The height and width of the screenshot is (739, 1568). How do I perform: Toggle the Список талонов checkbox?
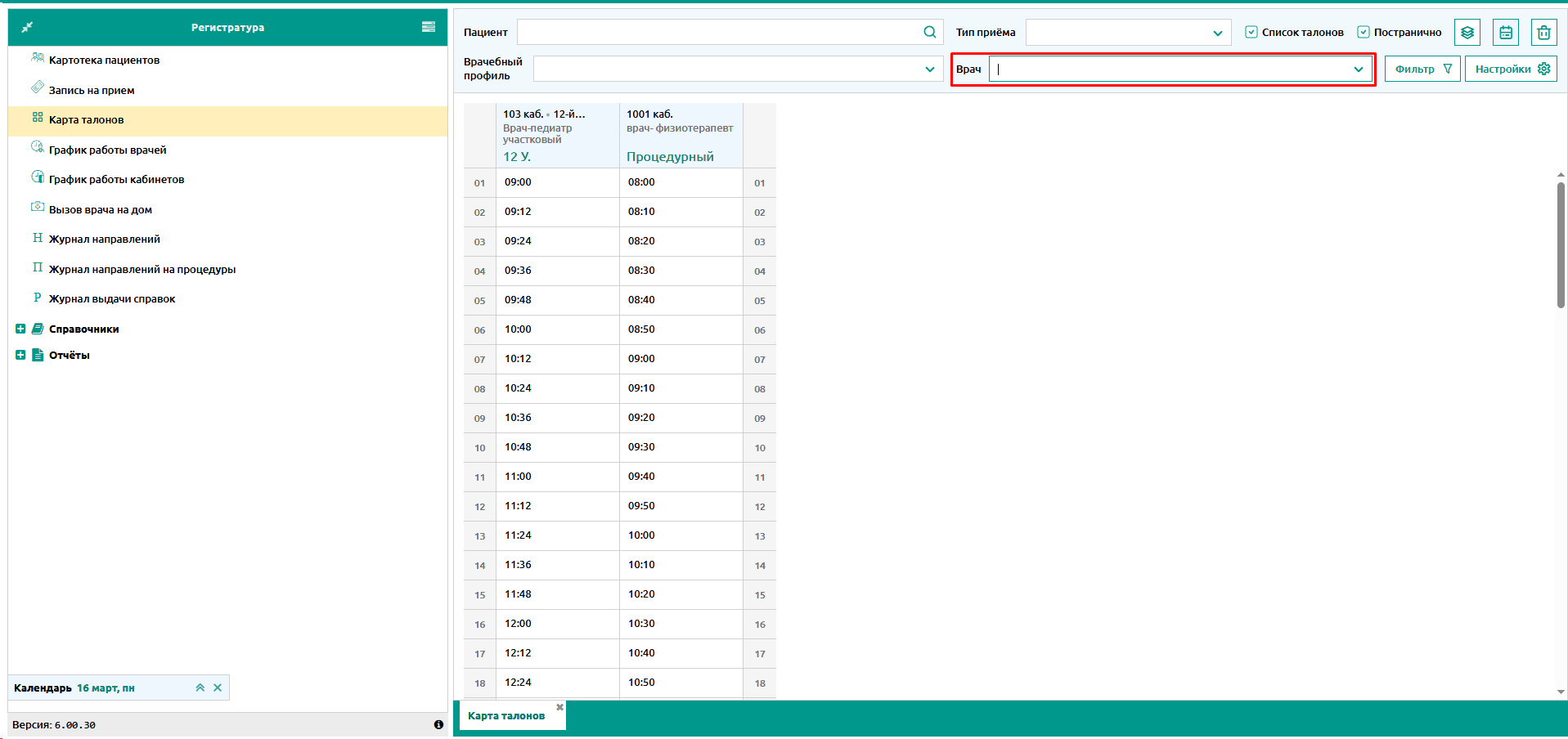(1251, 33)
